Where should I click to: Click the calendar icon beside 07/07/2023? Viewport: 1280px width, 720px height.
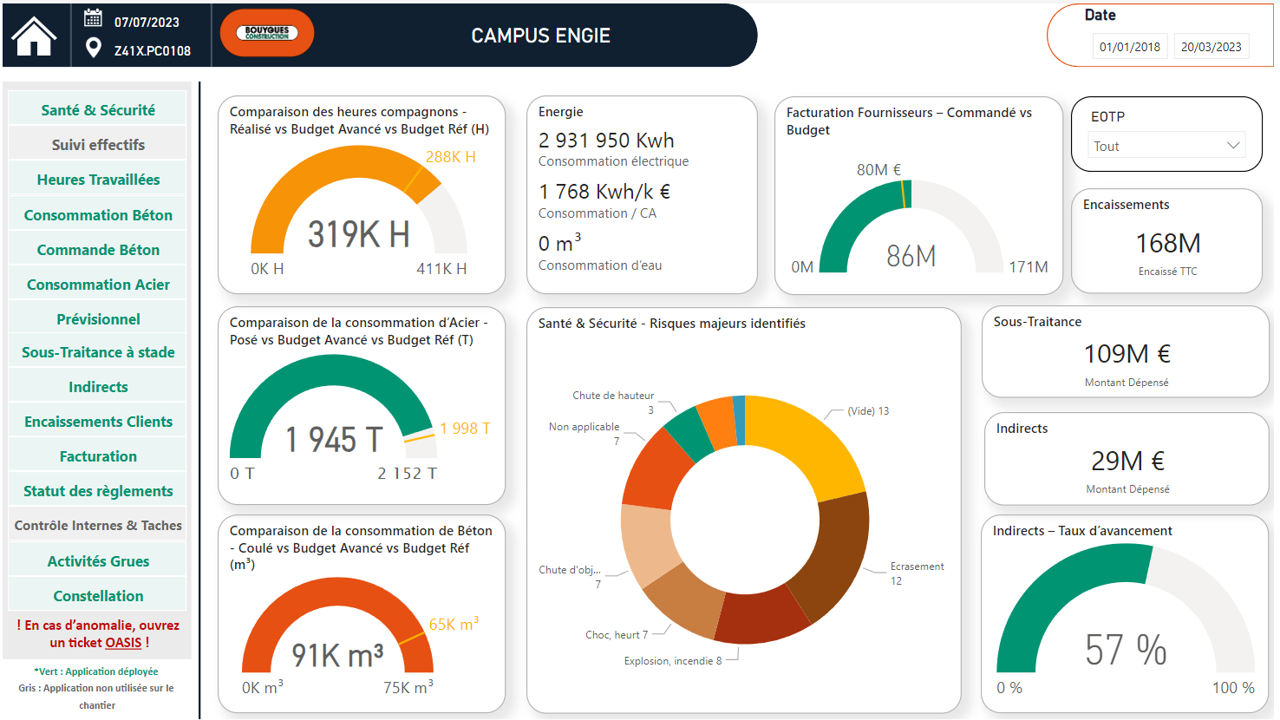tap(93, 18)
